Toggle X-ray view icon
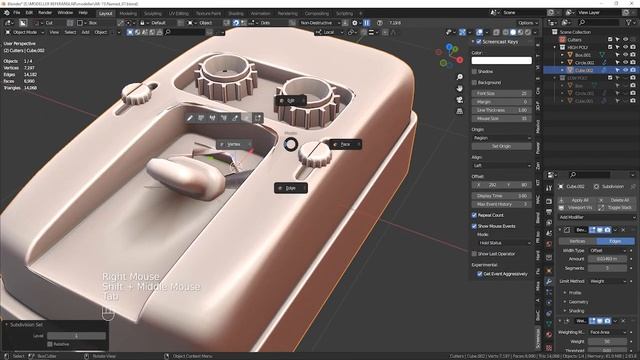 (496, 32)
